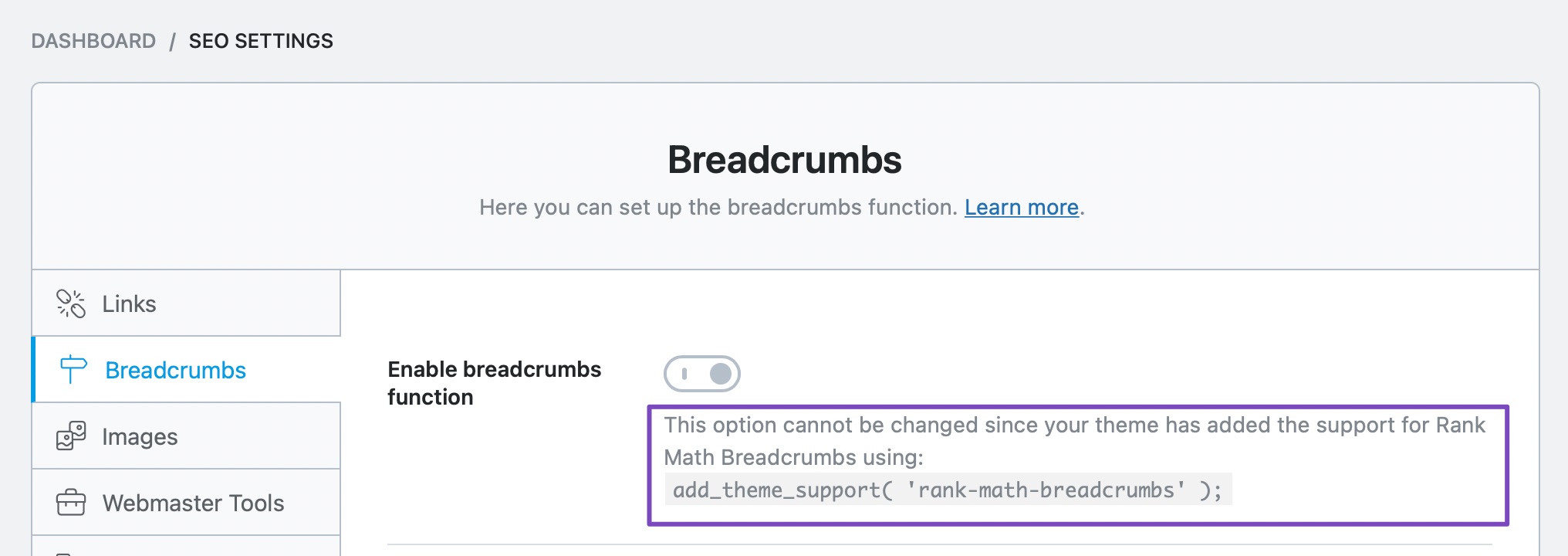Click the SEO Settings breadcrumb entry

(x=262, y=41)
